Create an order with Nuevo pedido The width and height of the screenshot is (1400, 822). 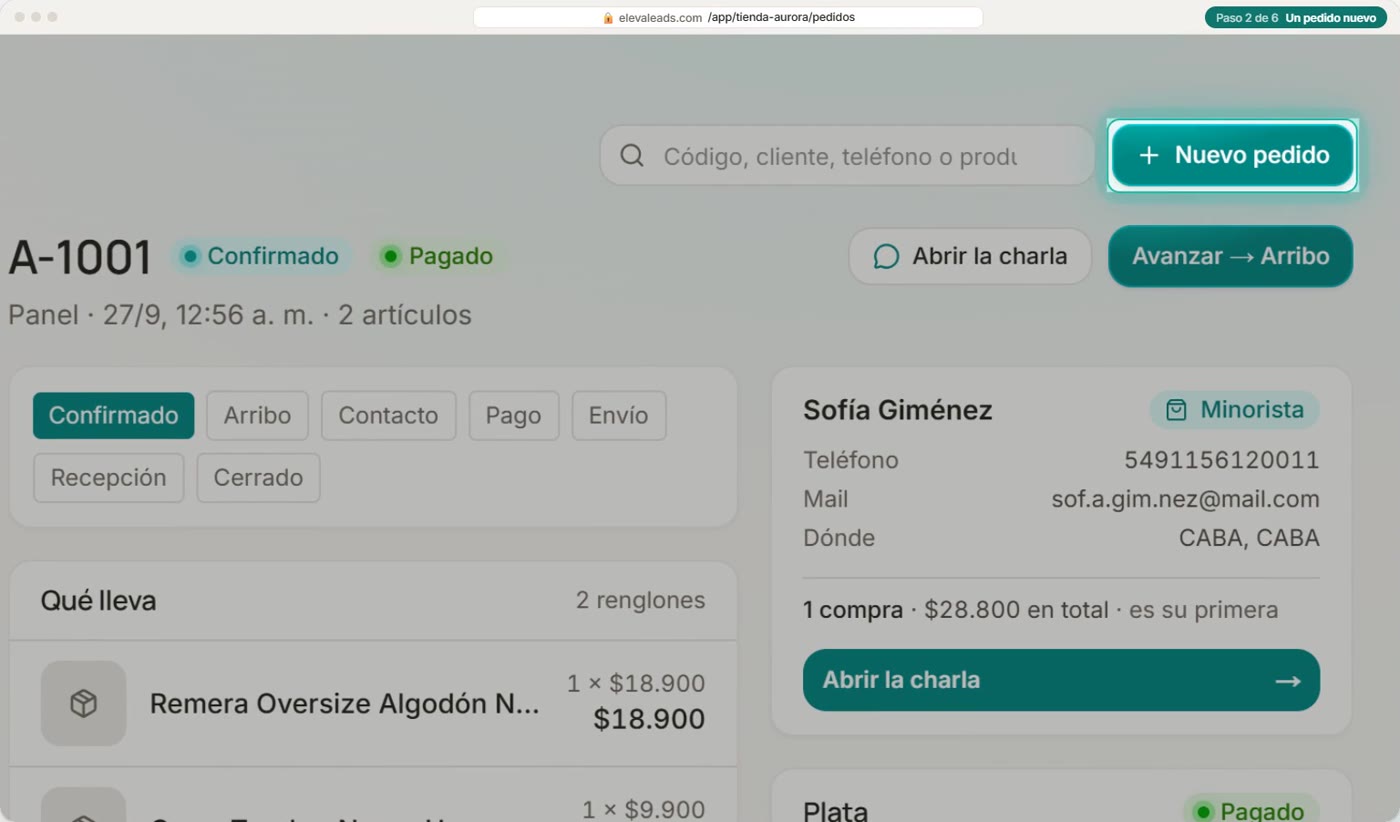click(1232, 155)
